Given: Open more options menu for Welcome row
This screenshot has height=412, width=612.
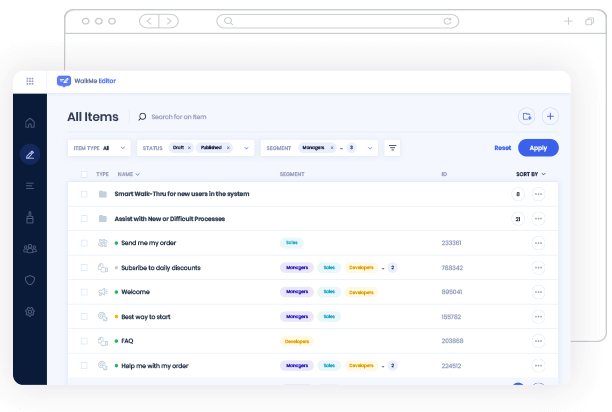Looking at the screenshot, I should click(x=538, y=292).
